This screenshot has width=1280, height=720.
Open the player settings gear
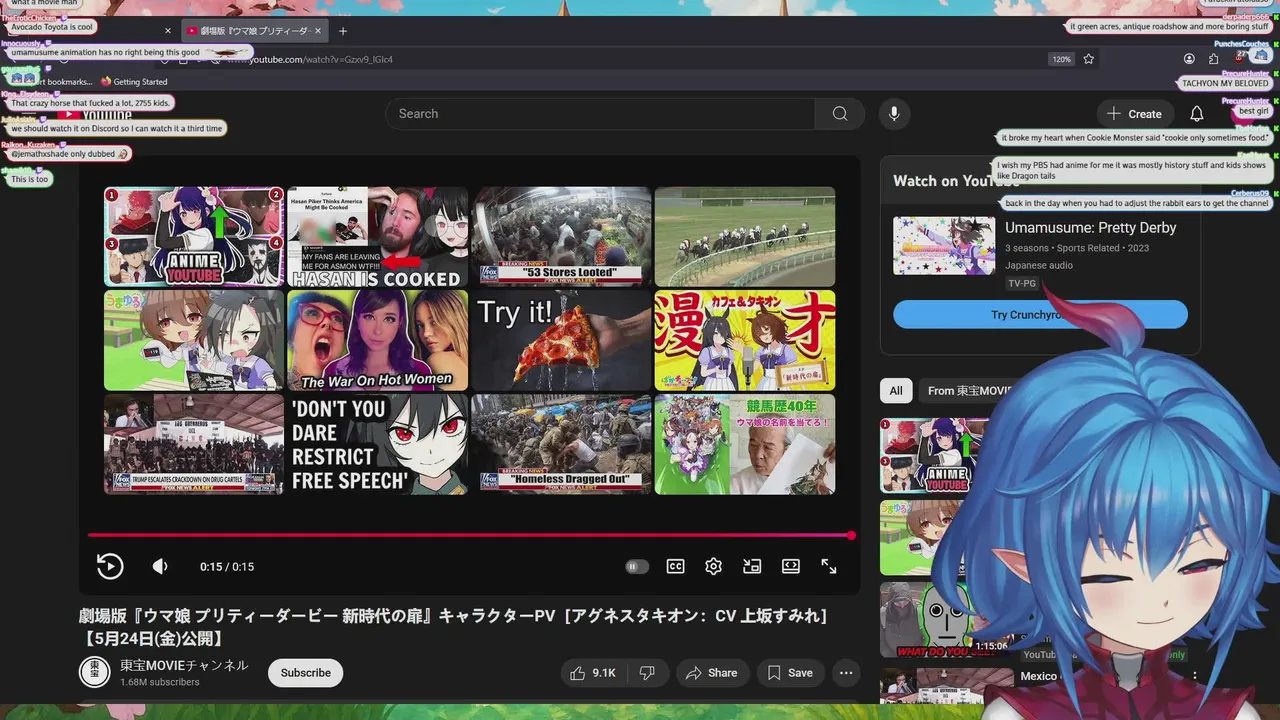[x=713, y=566]
